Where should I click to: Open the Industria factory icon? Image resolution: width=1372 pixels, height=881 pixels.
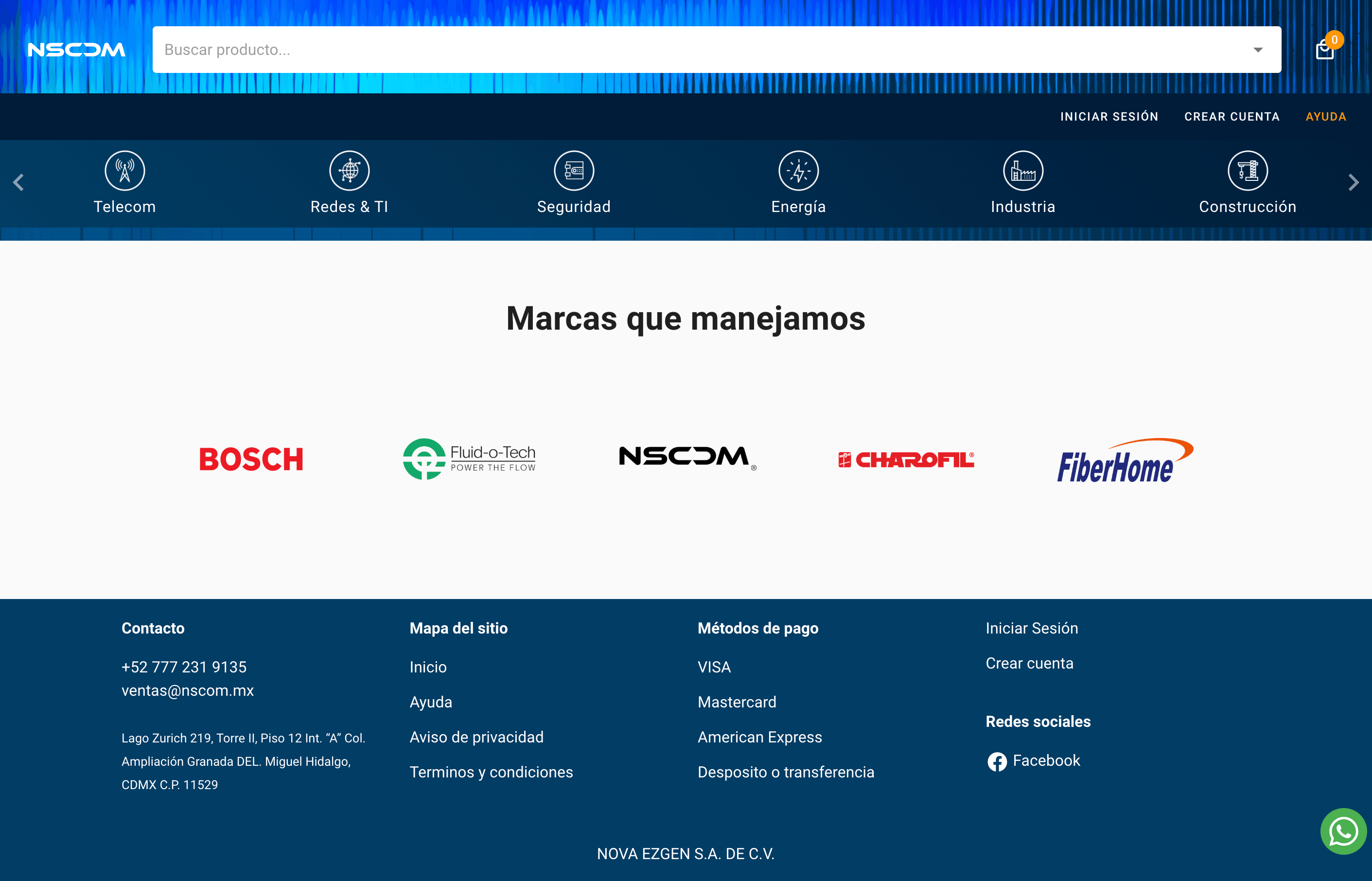click(x=1023, y=171)
